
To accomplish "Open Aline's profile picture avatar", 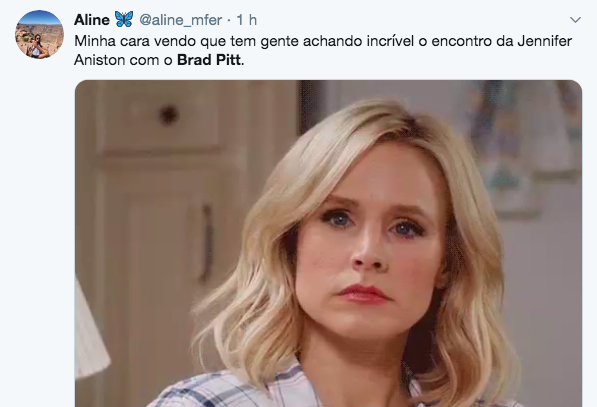I will click(x=39, y=34).
